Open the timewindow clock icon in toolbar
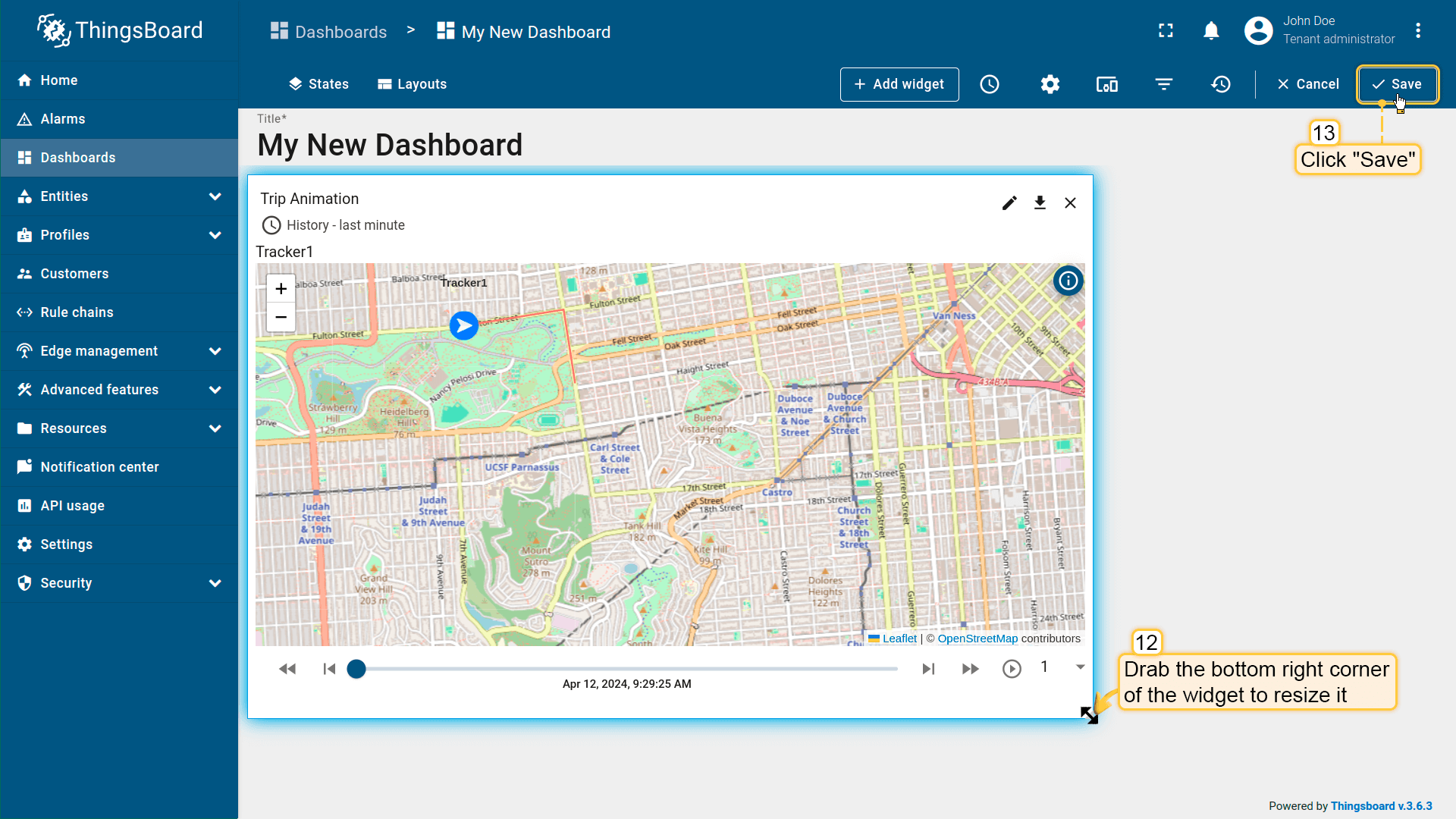The image size is (1456, 819). pos(990,84)
